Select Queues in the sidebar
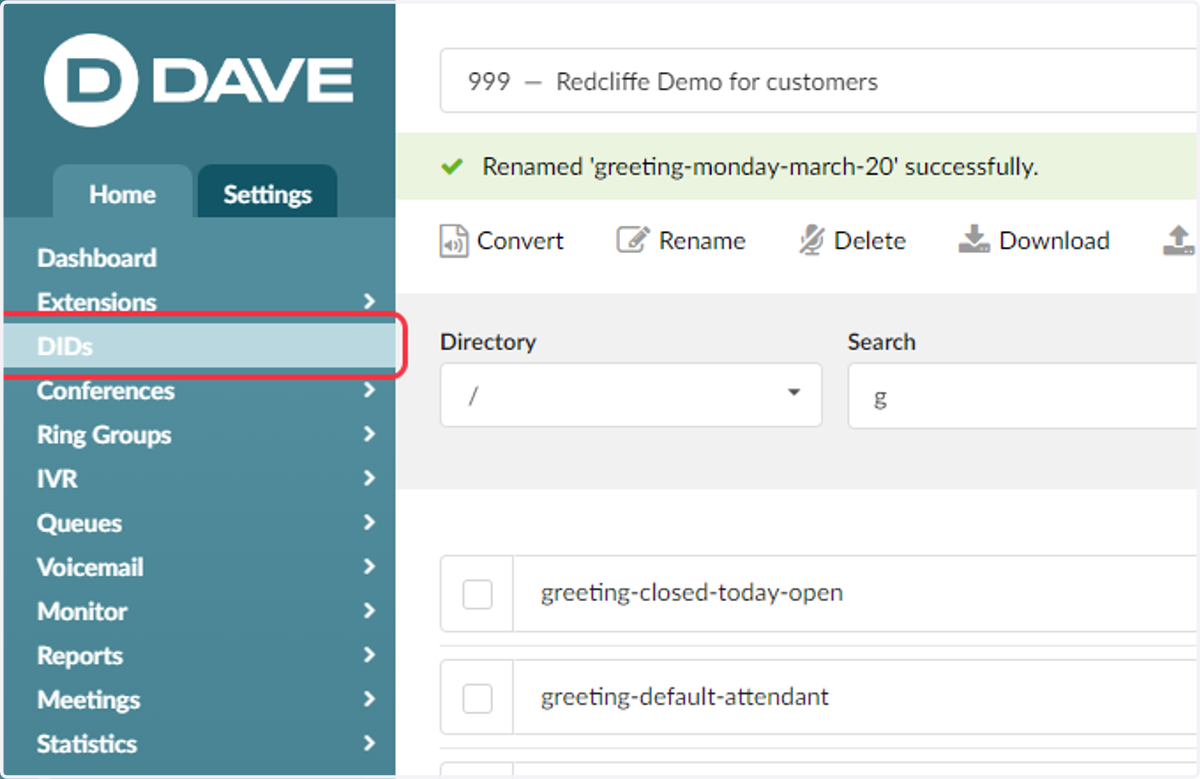1200x779 pixels. coord(79,523)
